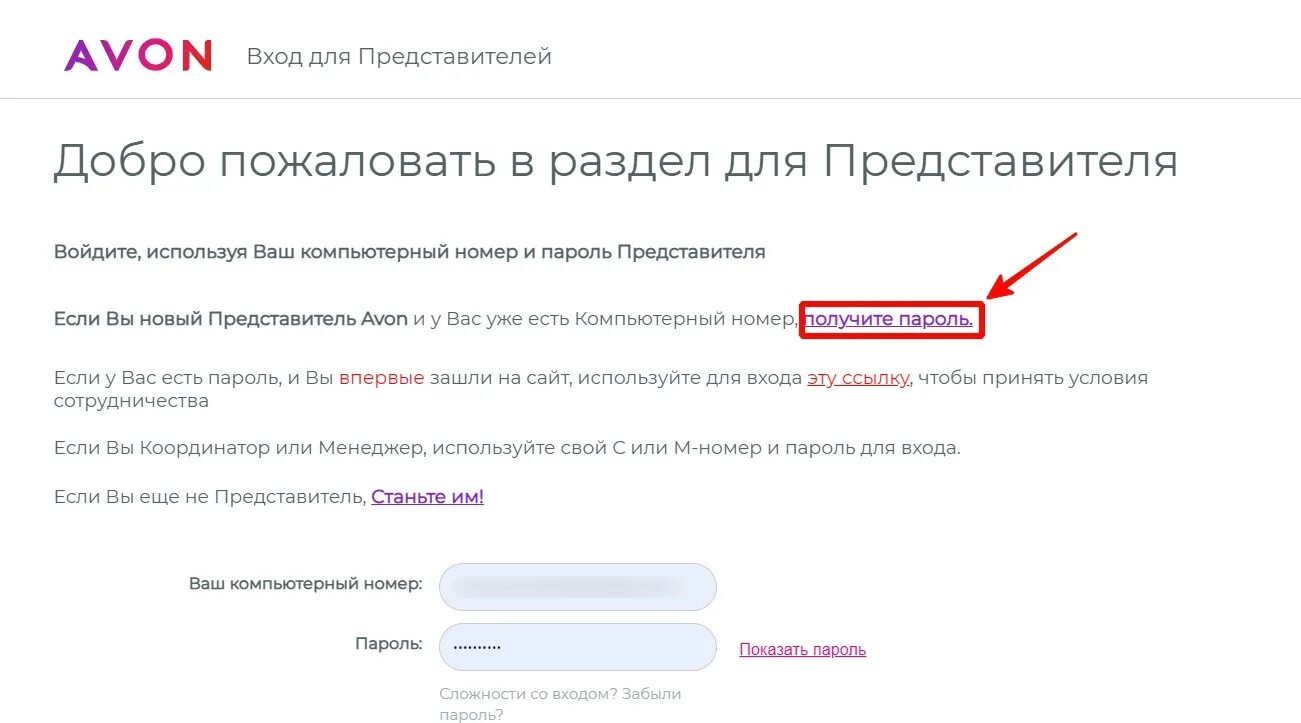The image size is (1301, 723).
Task: Click "Показать пароль" to reveal password
Action: tap(803, 650)
